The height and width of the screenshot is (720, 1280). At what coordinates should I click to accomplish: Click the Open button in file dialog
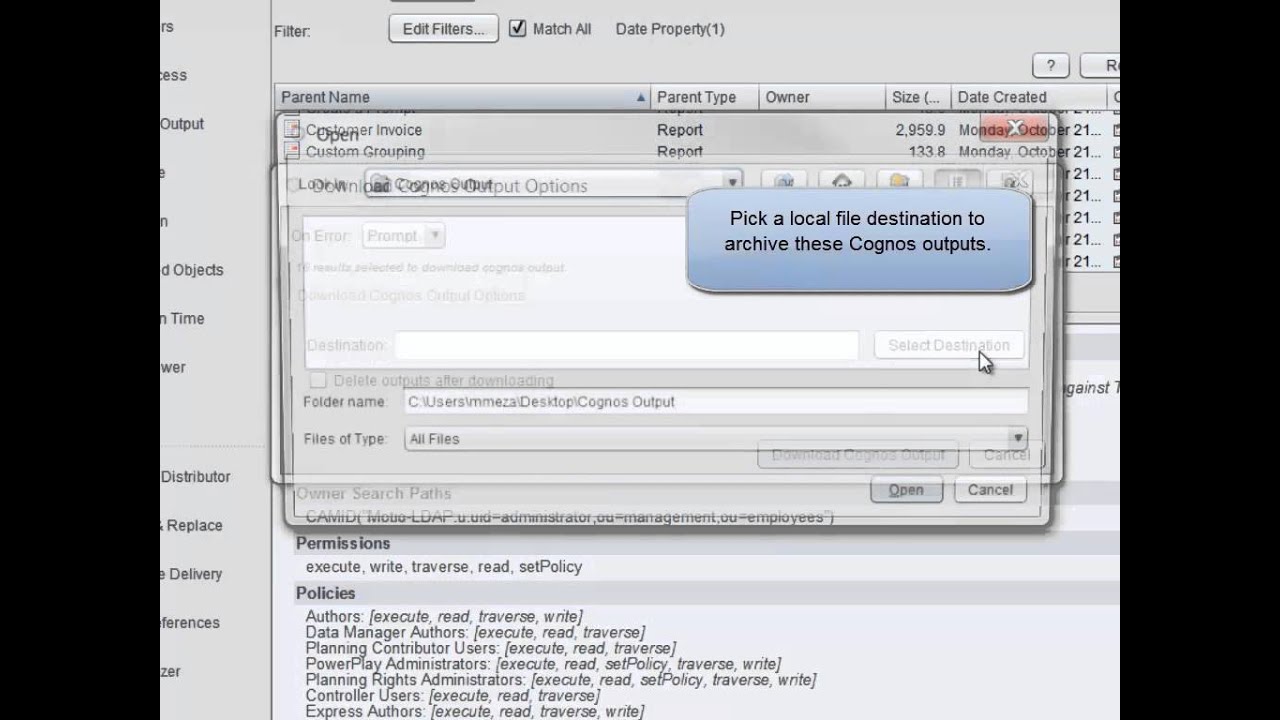tap(906, 489)
